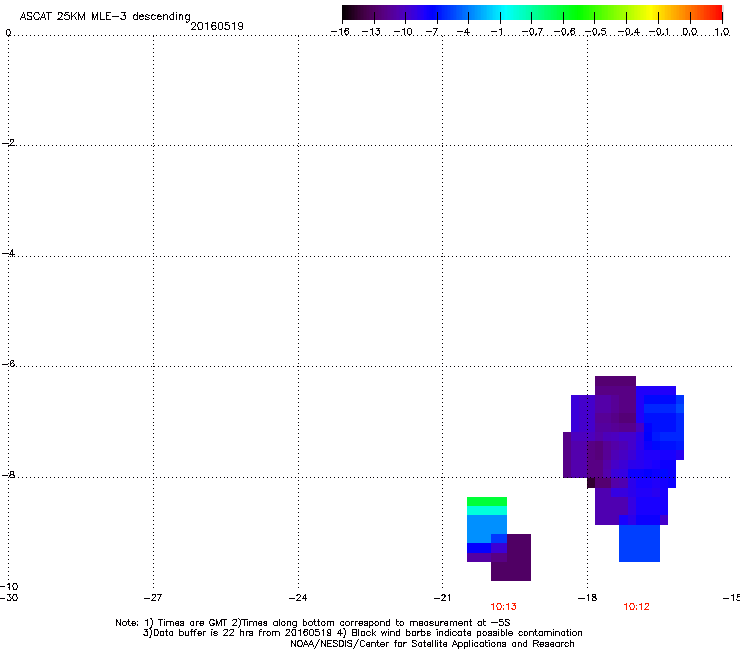Click the -24 longitude axis label
This screenshot has width=740, height=650.
coord(298,598)
